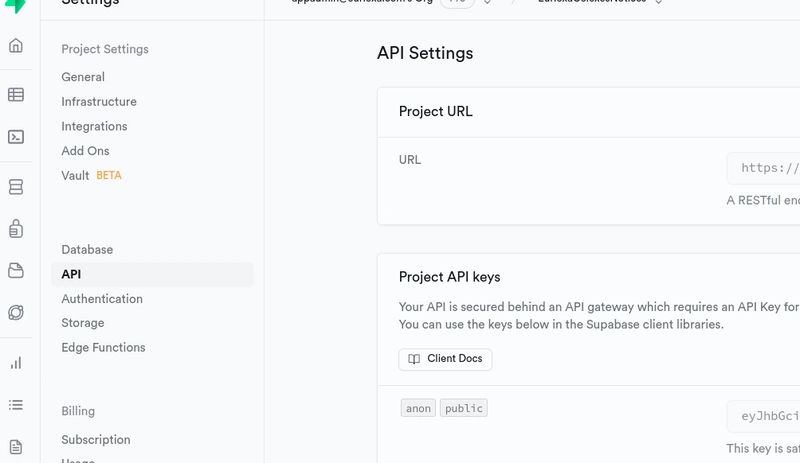Open Edge Functions configuration
Screen dimensions: 800x463
coord(104,347)
